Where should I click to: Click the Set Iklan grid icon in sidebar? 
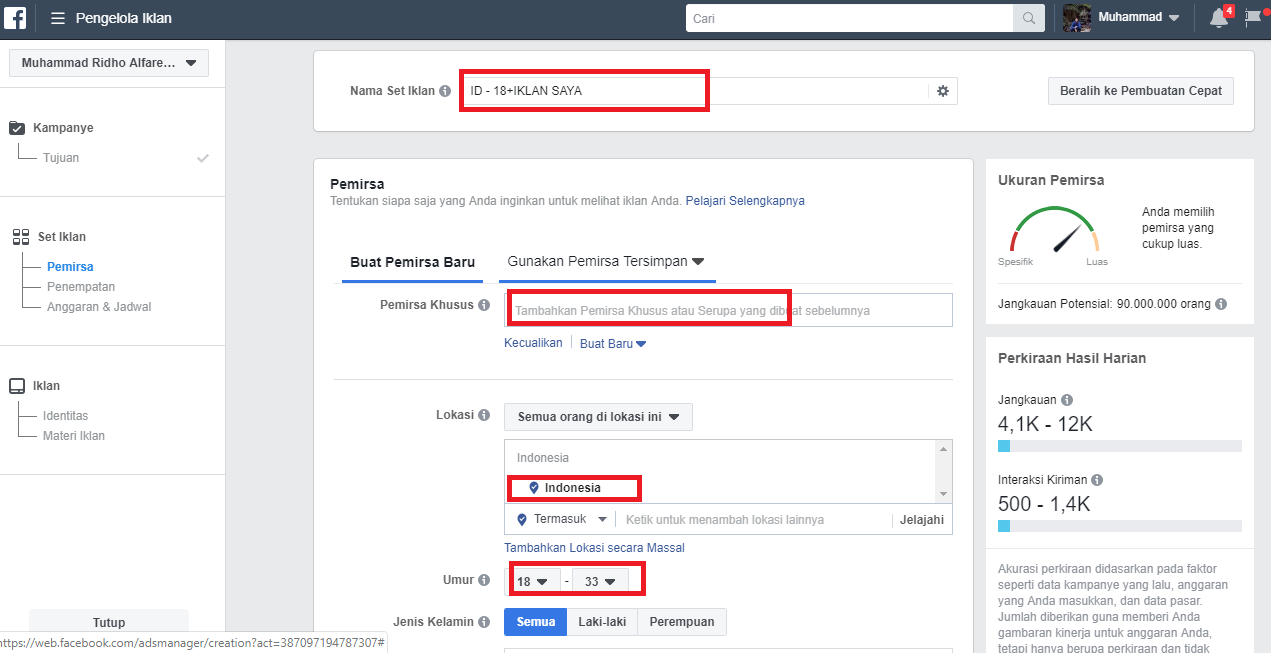coord(20,237)
